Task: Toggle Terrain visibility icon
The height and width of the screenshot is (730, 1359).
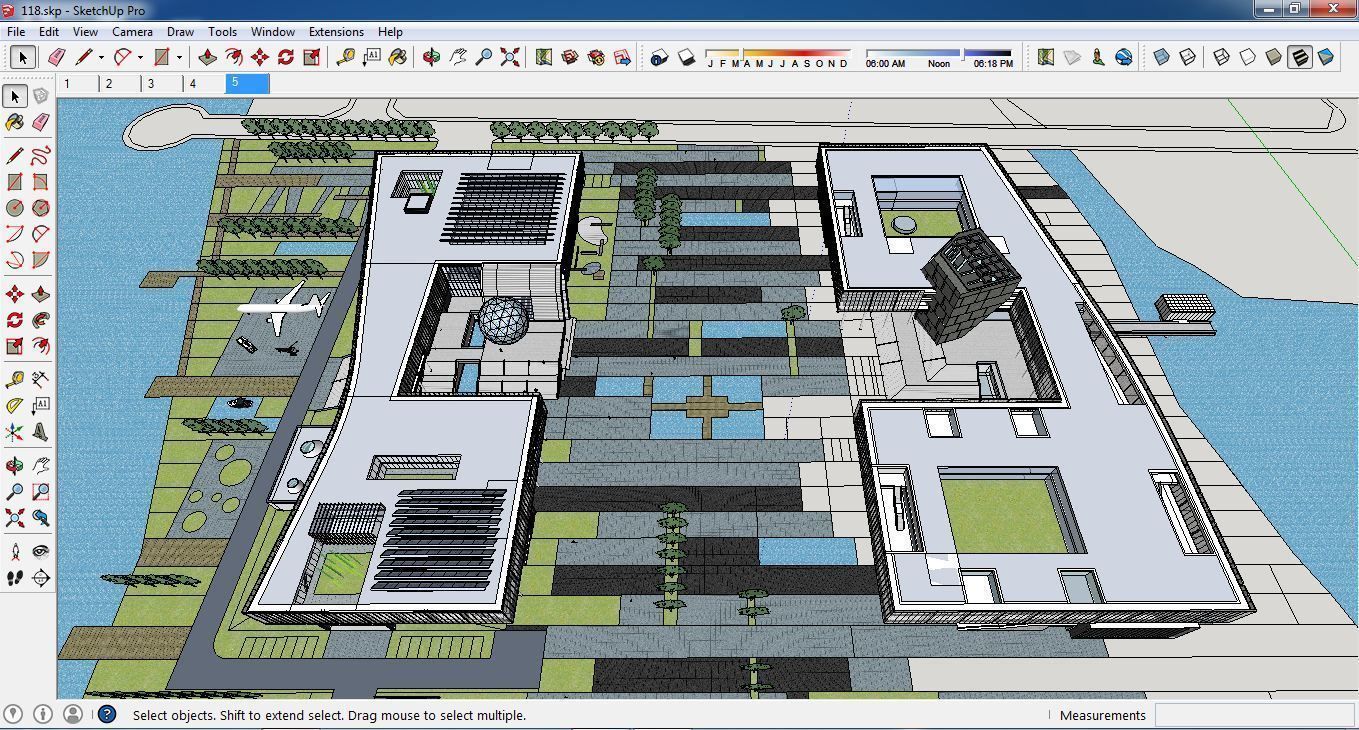Action: tap(1072, 57)
